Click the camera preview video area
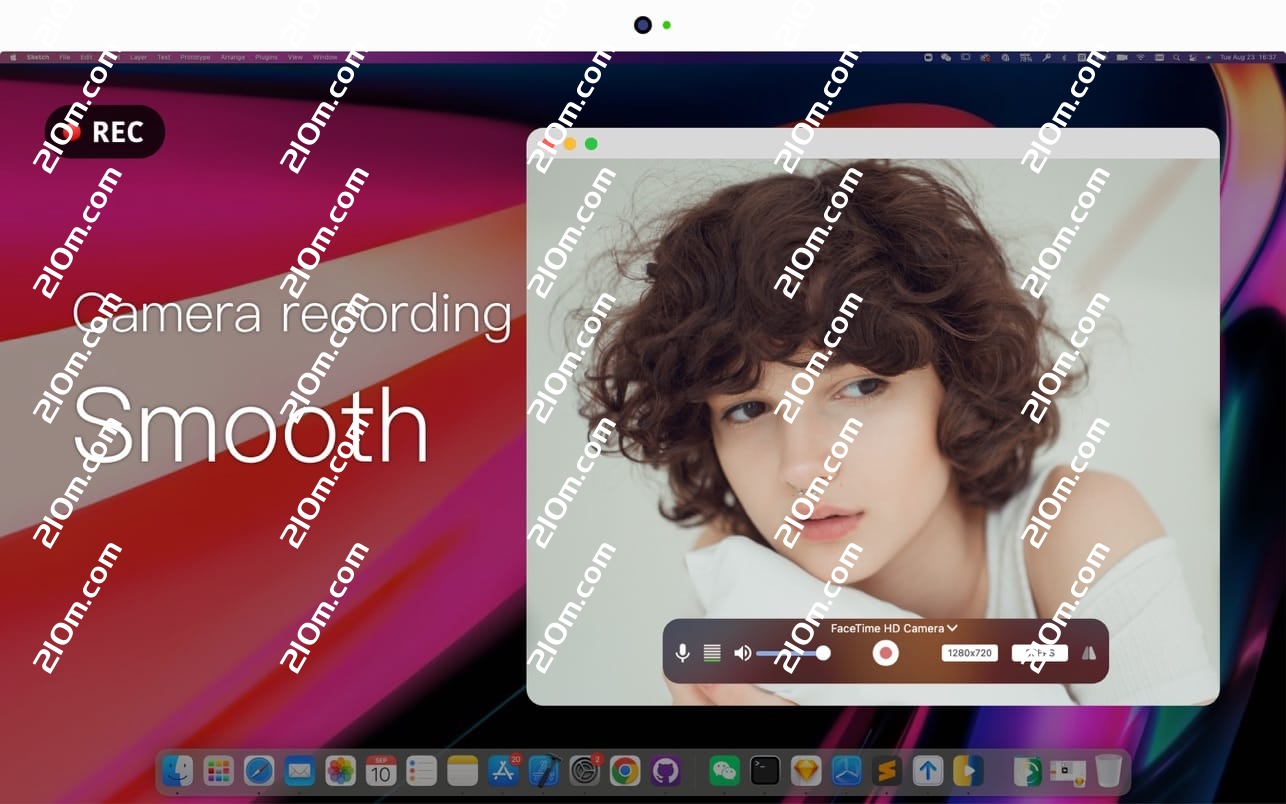Screen dimensions: 1286x804 click(870, 400)
